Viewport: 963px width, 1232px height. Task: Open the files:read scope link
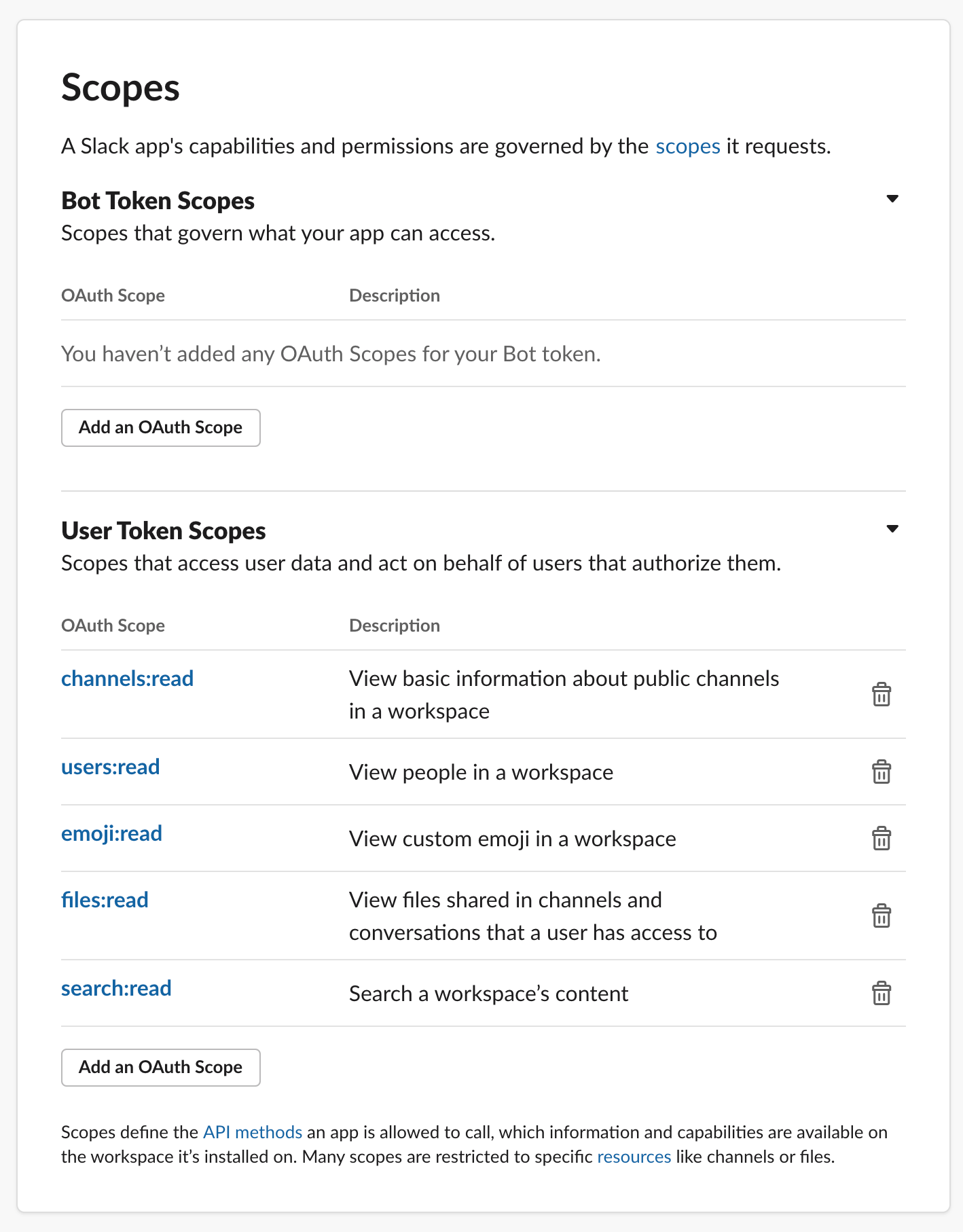tap(105, 900)
